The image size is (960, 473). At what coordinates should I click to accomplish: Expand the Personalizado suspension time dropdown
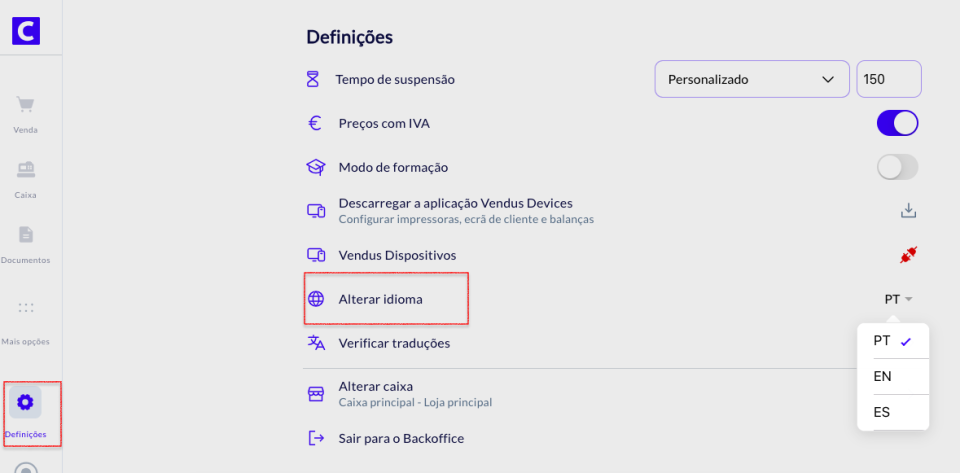pos(750,79)
